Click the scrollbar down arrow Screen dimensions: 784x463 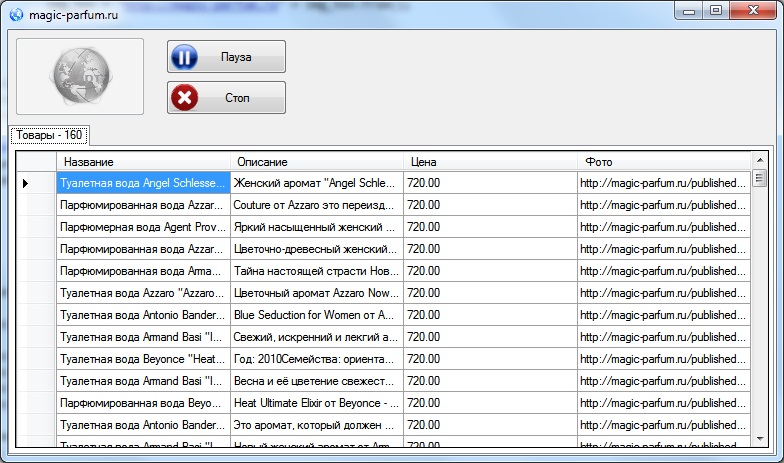tap(760, 439)
